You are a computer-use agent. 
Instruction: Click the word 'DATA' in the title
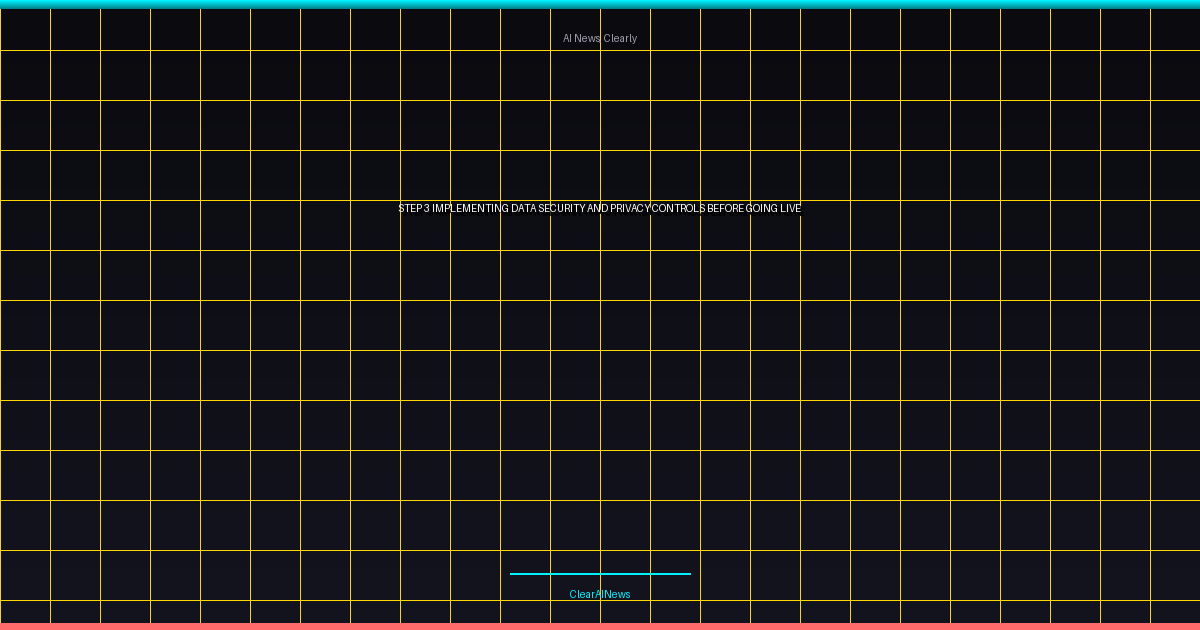pyautogui.click(x=524, y=209)
